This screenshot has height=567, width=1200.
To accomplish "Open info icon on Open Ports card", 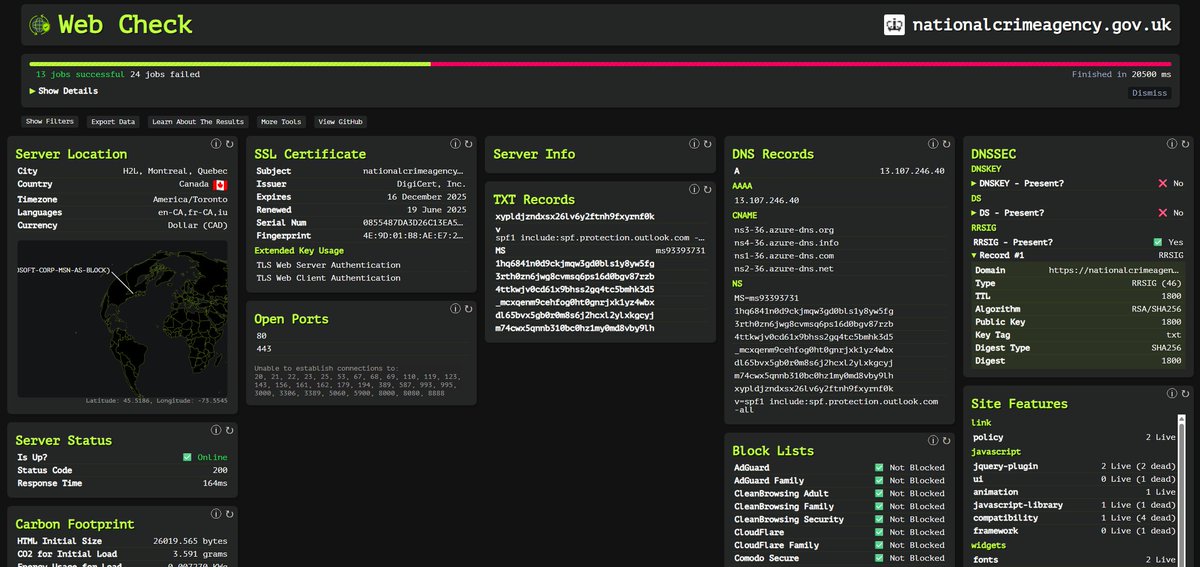I will pyautogui.click(x=455, y=310).
